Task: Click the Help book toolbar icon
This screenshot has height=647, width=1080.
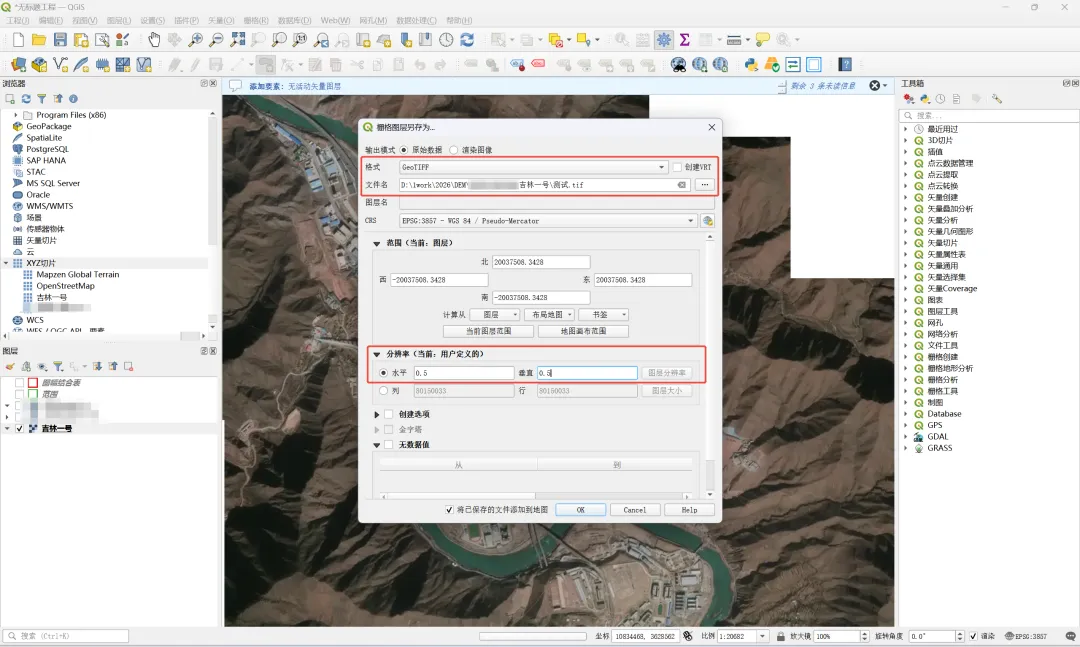Action: click(845, 65)
